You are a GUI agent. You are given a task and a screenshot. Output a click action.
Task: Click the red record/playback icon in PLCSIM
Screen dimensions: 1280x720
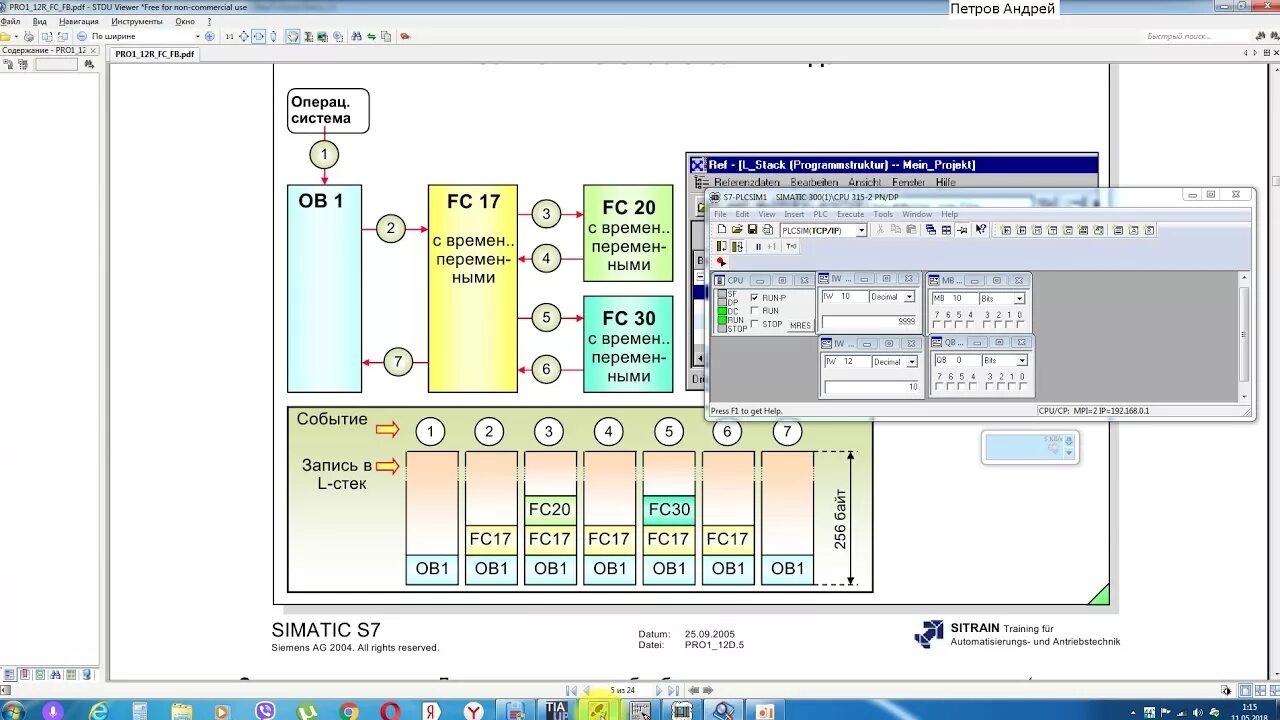721,262
